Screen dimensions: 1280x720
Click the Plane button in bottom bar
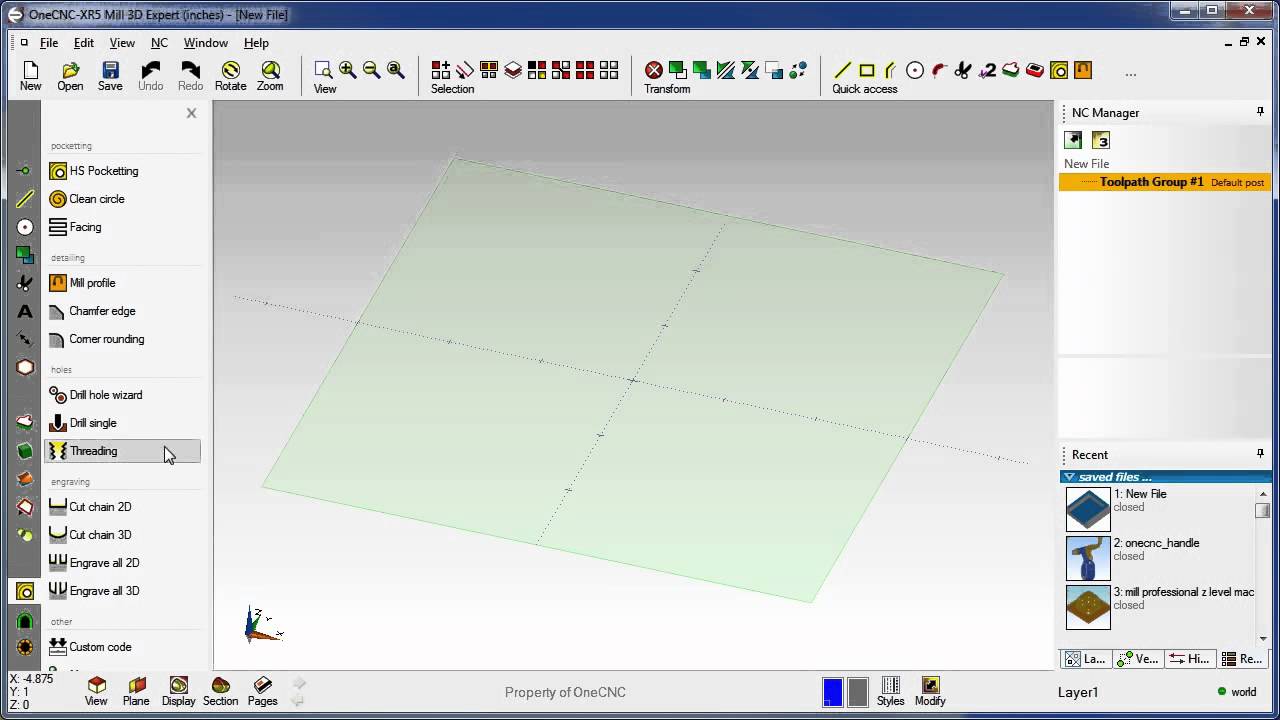coord(136,691)
